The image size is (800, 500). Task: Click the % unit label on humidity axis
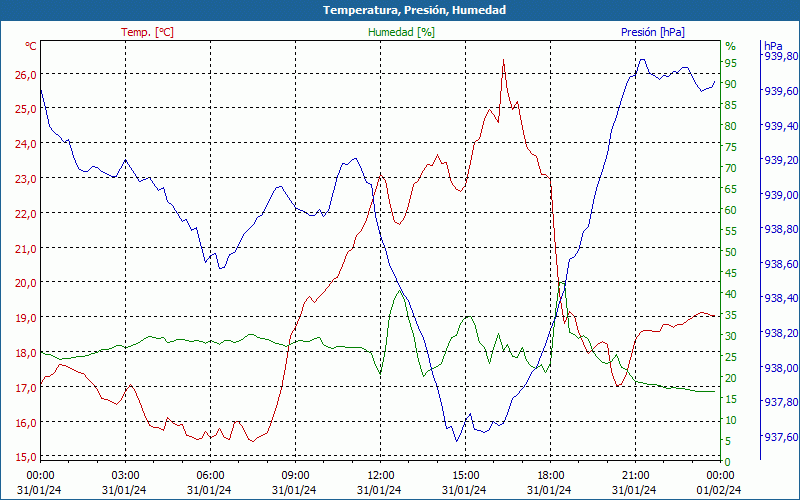pos(731,46)
